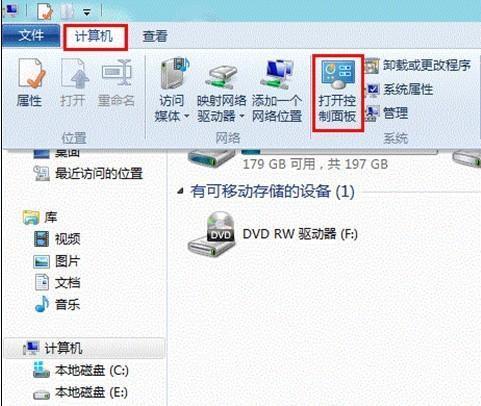Open the File (文件) menu
Image resolution: width=481 pixels, height=406 pixels.
(31, 35)
